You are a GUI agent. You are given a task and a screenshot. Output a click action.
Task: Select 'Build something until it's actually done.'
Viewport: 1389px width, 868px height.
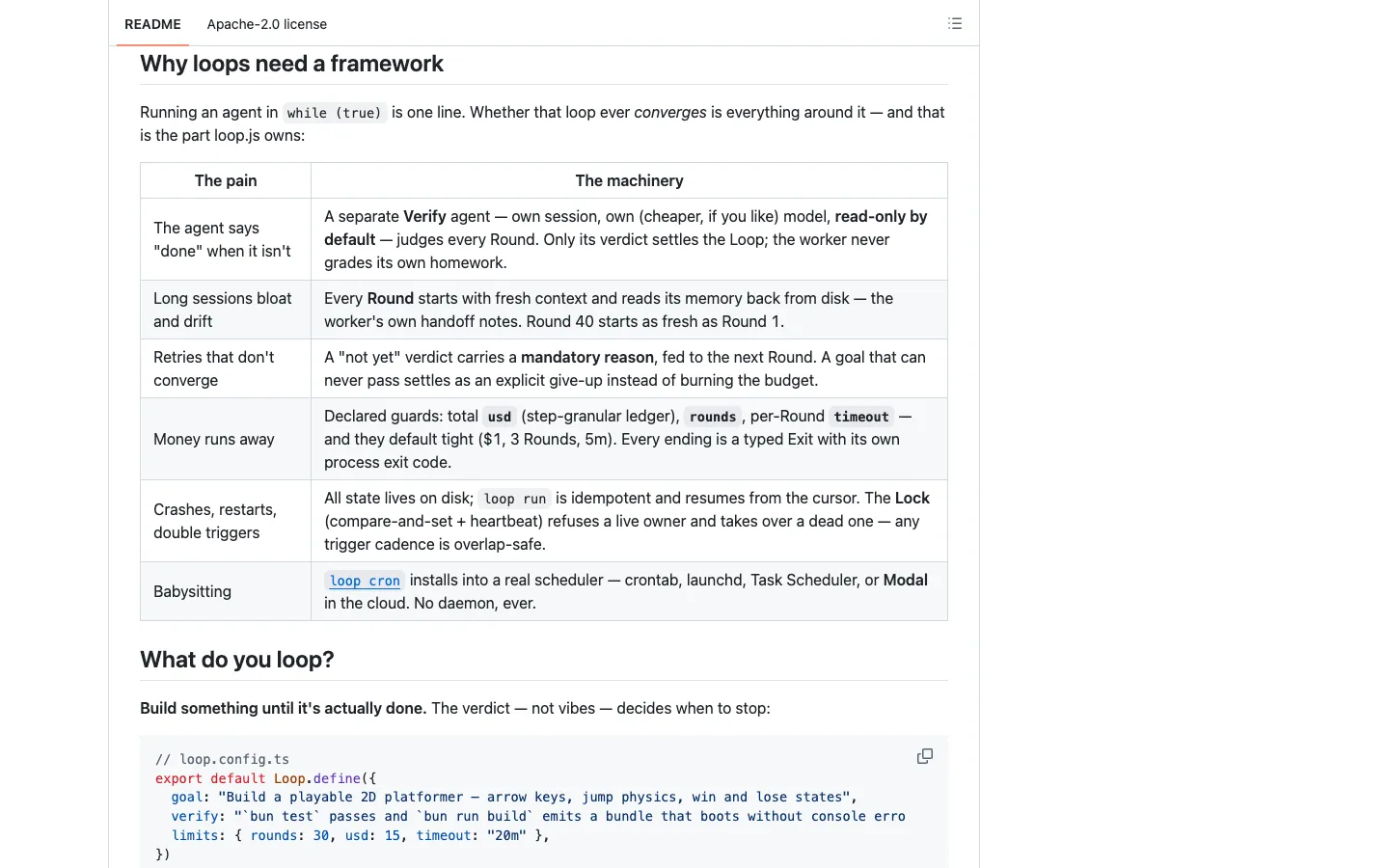(283, 708)
